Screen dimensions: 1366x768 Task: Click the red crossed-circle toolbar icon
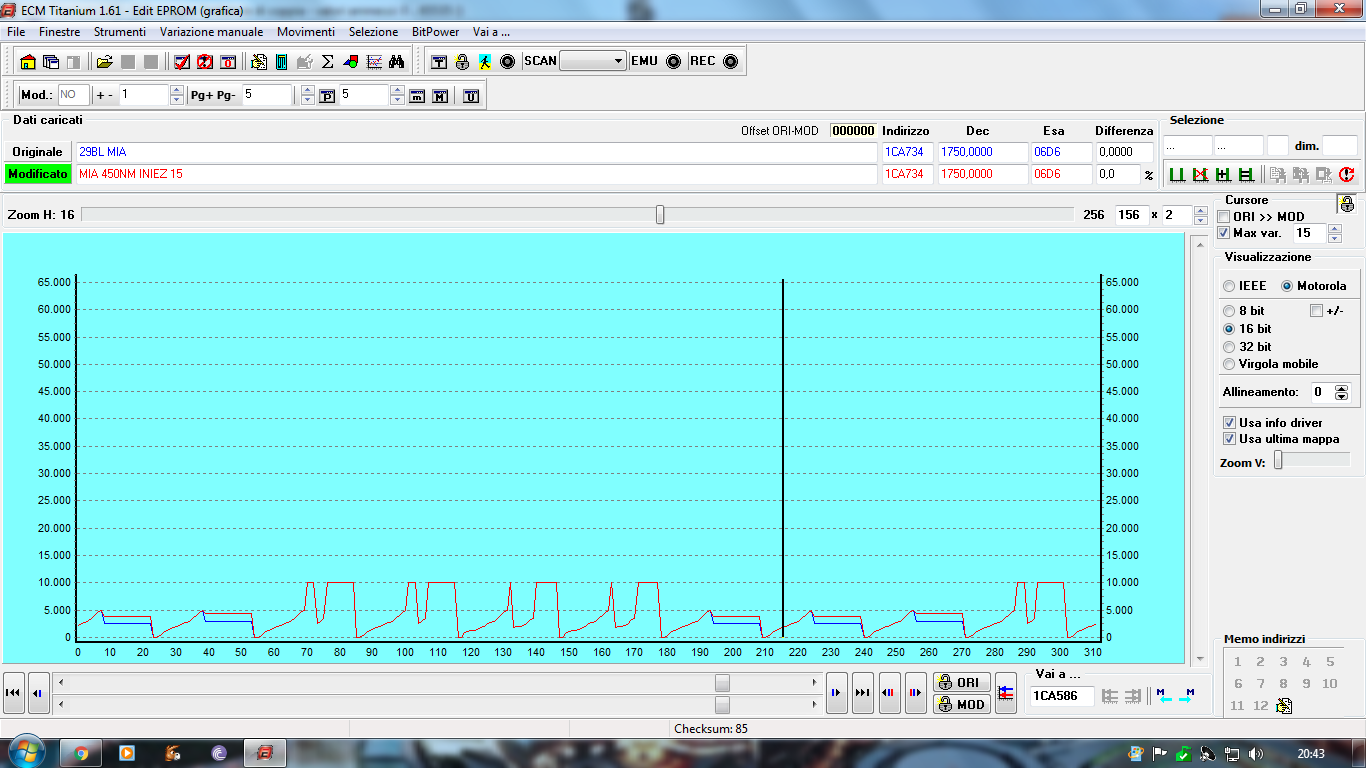click(x=204, y=61)
